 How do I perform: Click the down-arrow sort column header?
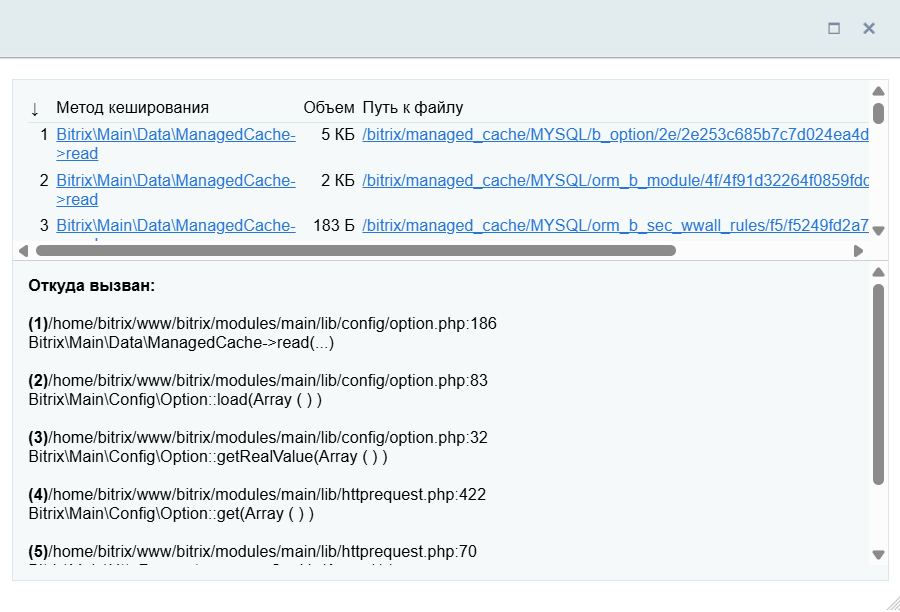35,108
